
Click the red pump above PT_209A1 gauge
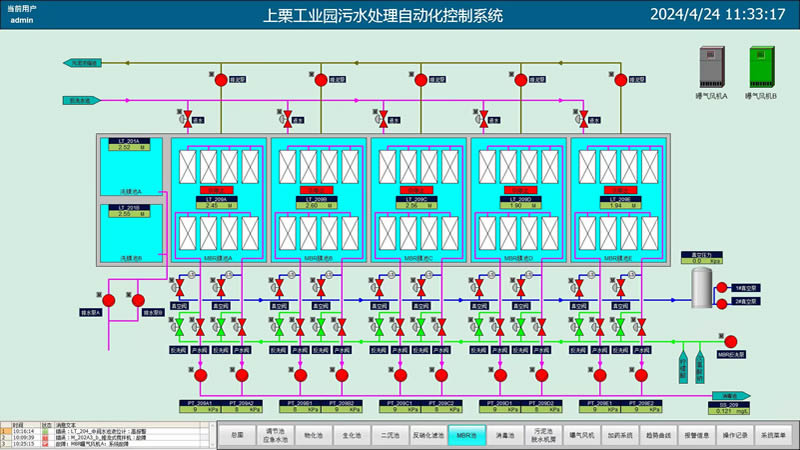click(x=200, y=376)
